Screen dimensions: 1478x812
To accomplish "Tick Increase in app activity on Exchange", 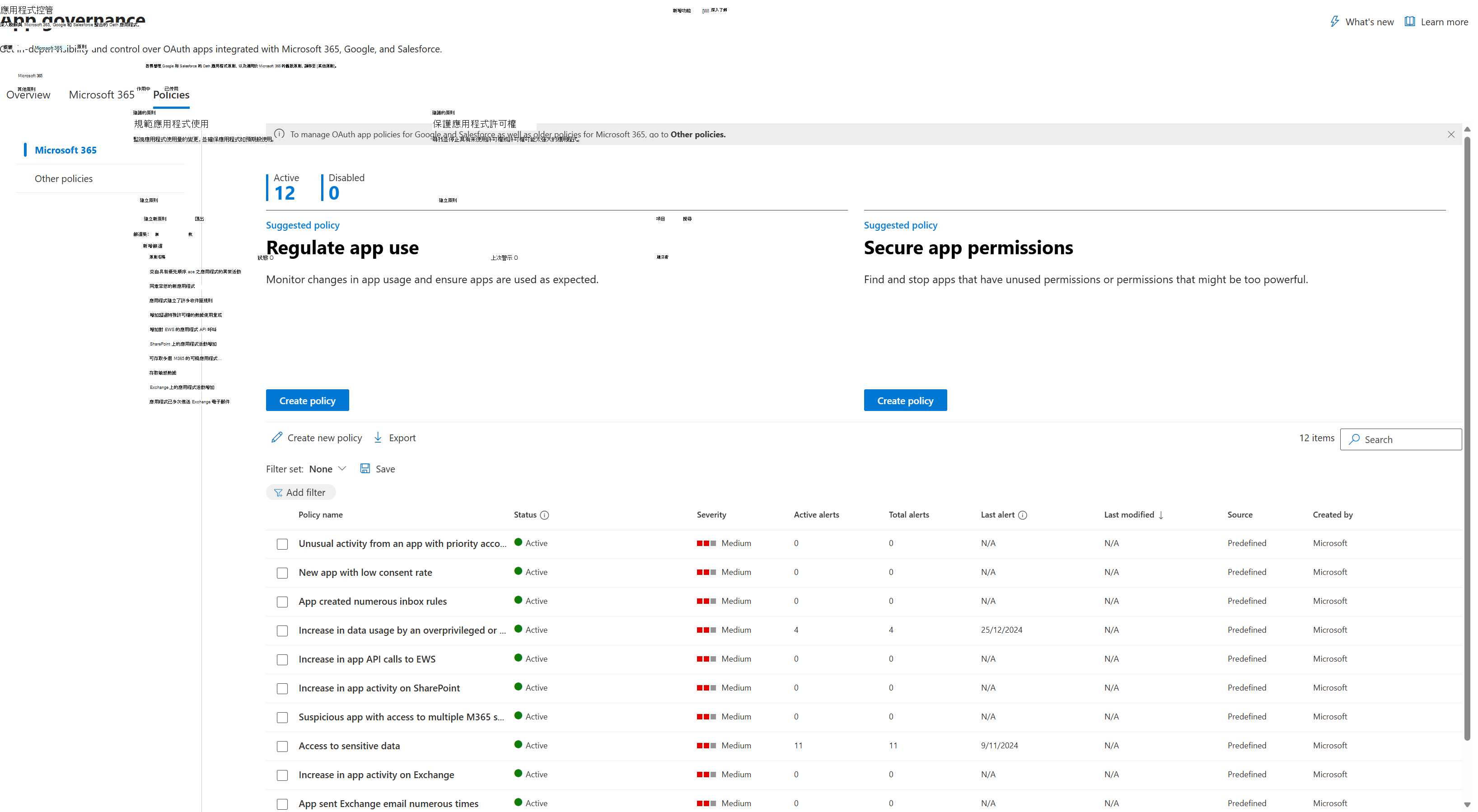I will click(x=282, y=775).
